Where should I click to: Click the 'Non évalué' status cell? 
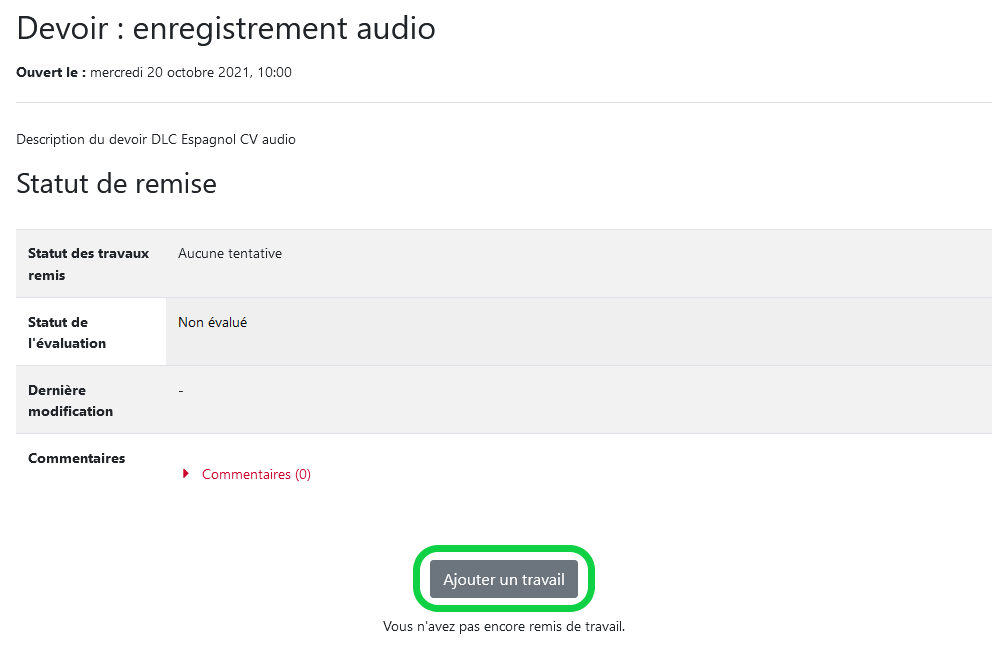212,322
